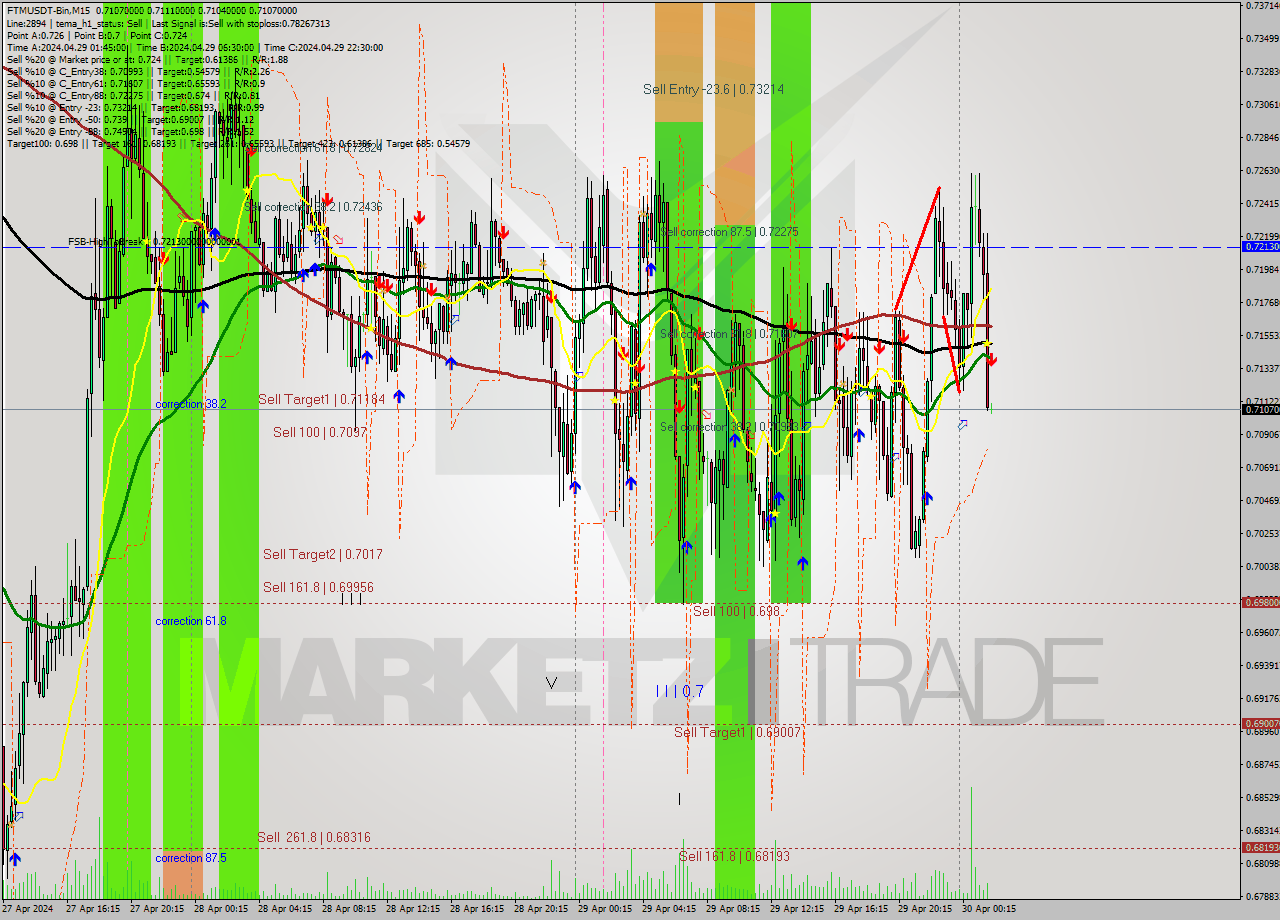Select the 'Sell 161.8 | 0.69956' label
Image resolution: width=1280 pixels, height=920 pixels.
(318, 587)
